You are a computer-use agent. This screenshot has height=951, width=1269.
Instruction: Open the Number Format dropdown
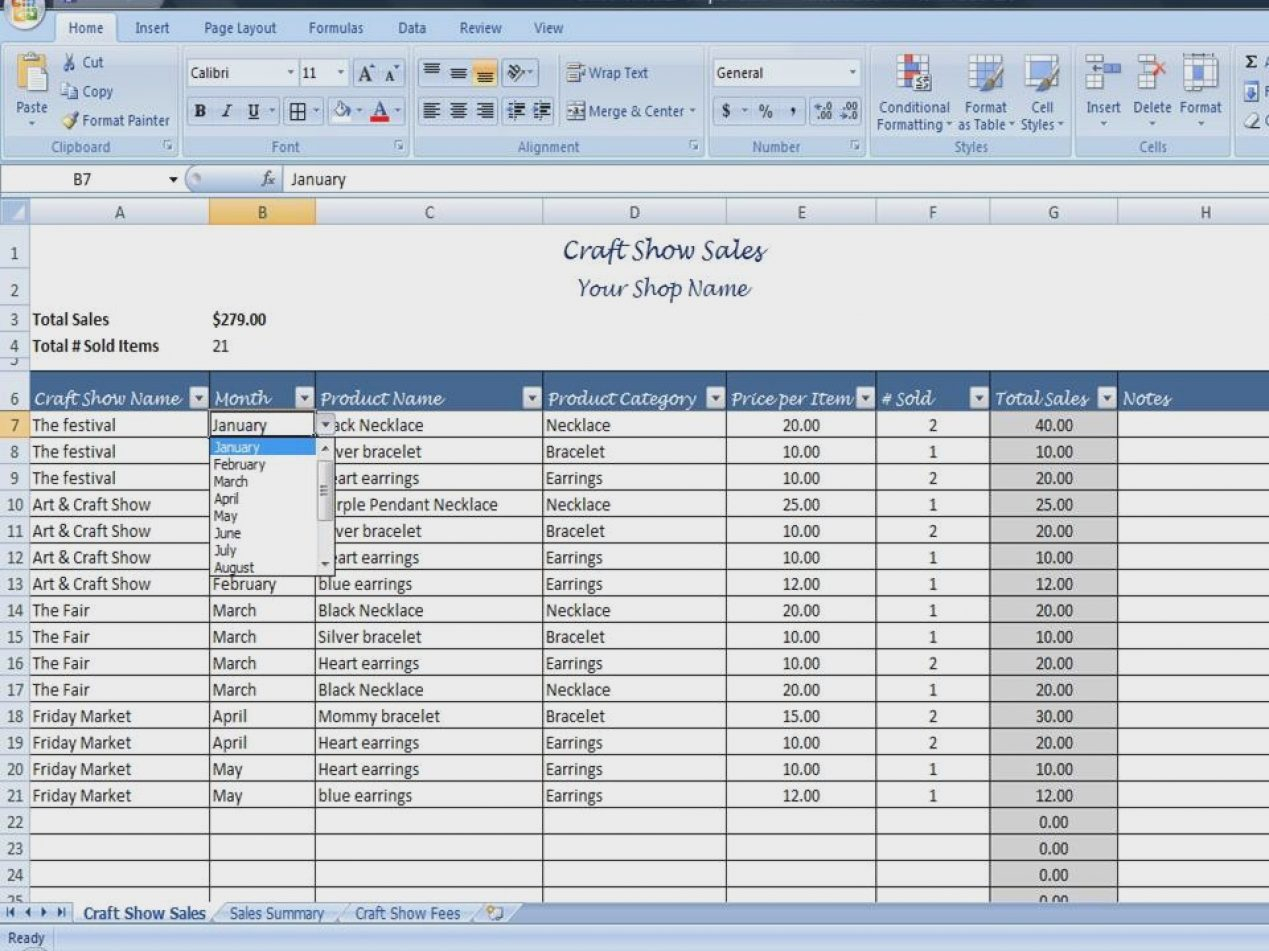pos(852,73)
